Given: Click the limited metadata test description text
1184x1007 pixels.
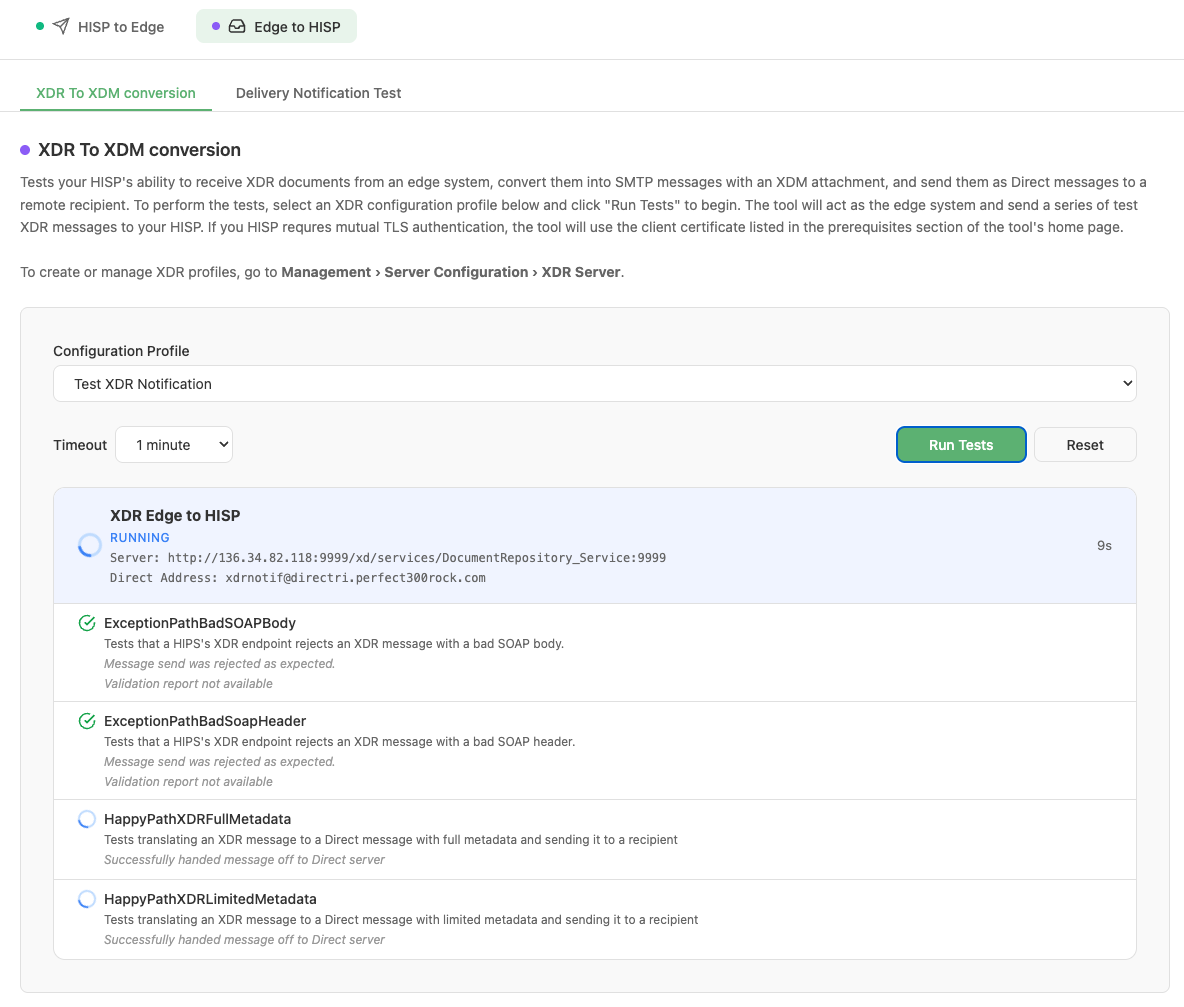Looking at the screenshot, I should coord(401,919).
